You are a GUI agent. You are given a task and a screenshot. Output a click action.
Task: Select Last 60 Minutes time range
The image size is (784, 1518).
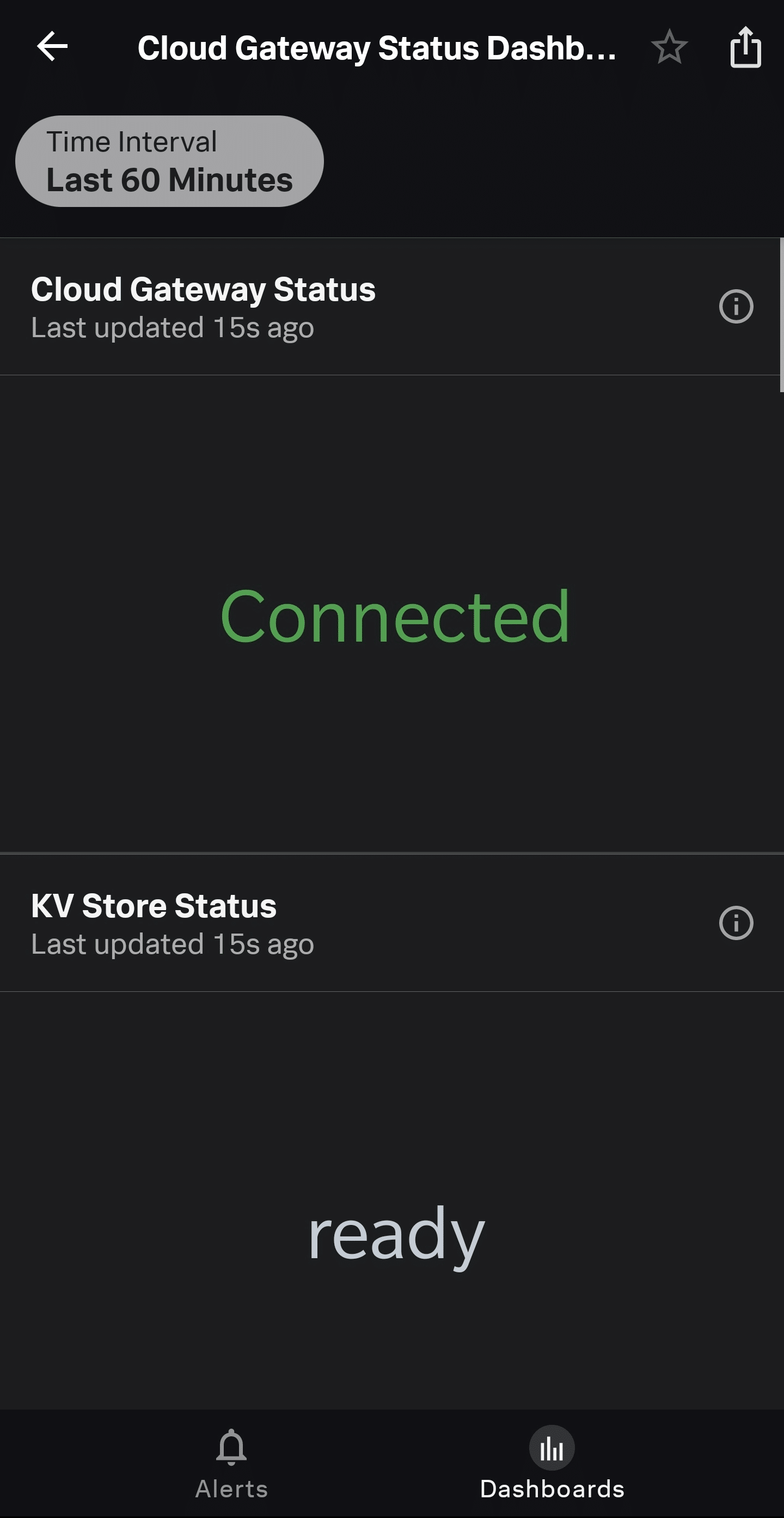tap(170, 180)
